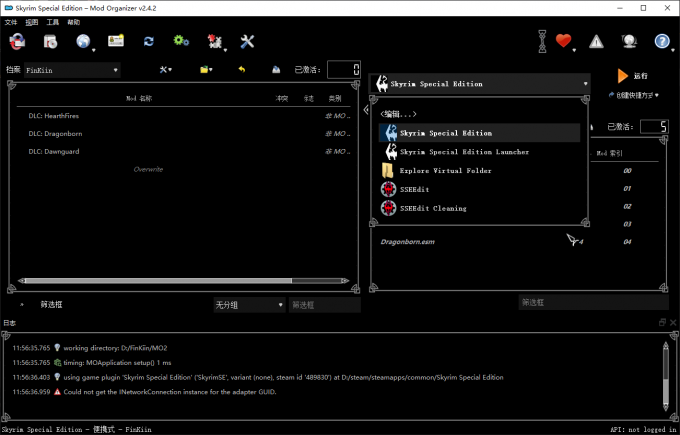Screen dimensions: 680x435
Task: Open the 无分组 grouping dropdown
Action: 249,305
